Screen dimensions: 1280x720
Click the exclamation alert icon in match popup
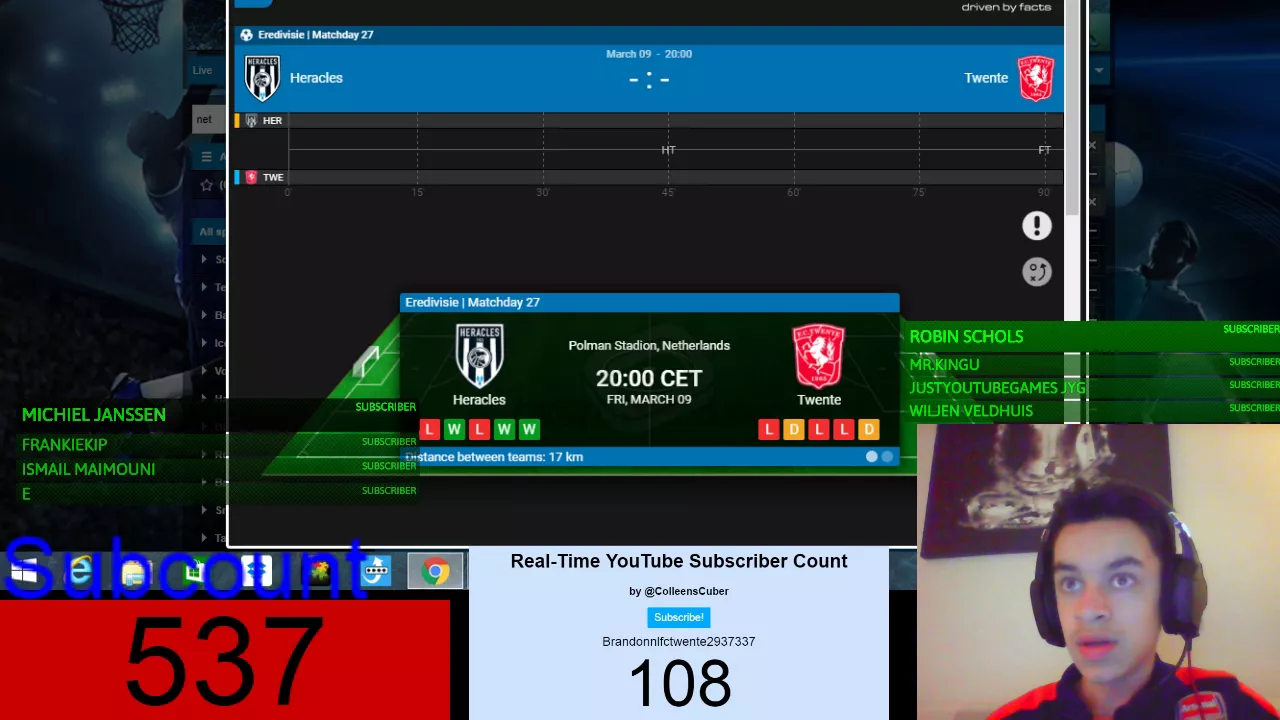[1037, 226]
